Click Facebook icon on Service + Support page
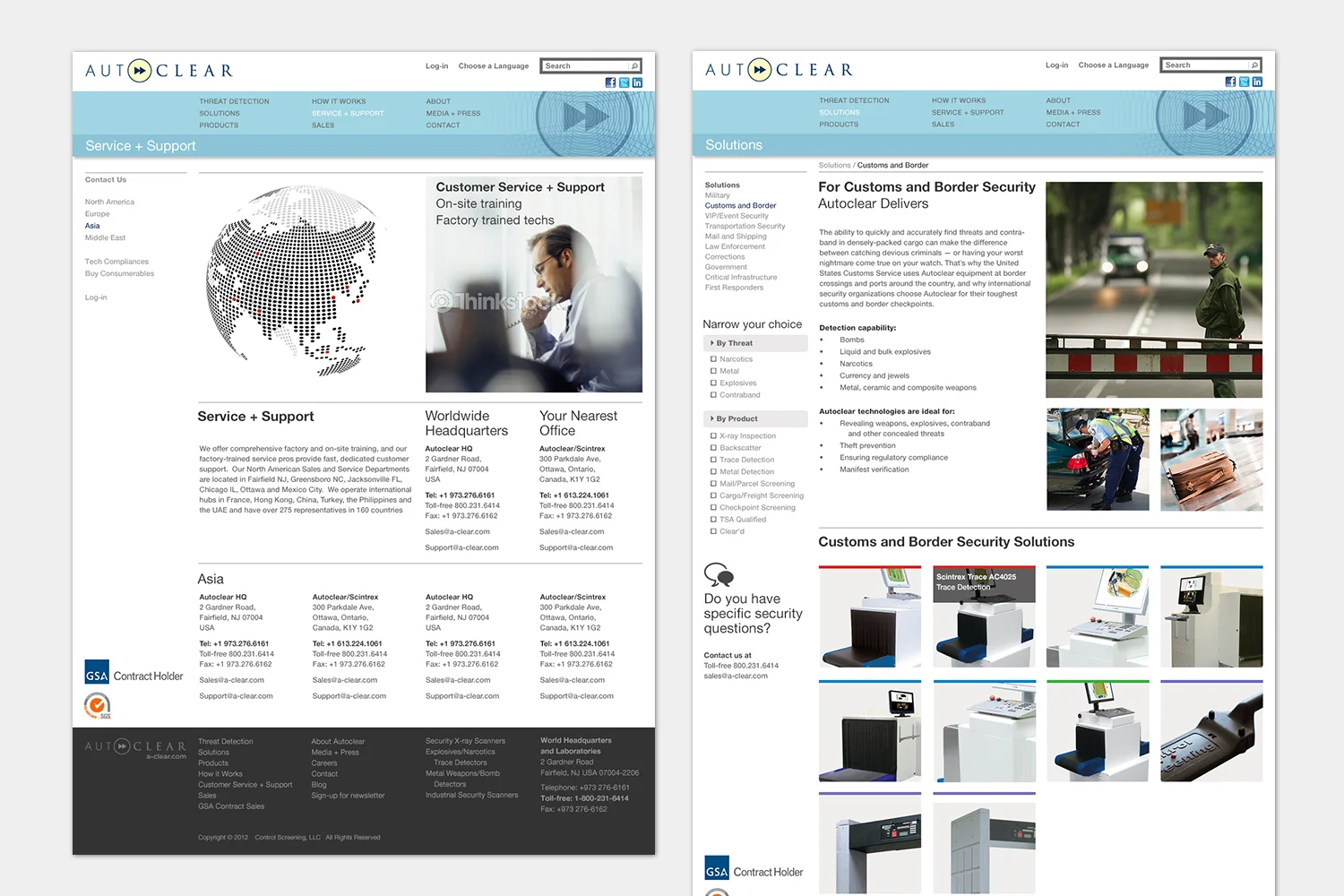 point(610,82)
